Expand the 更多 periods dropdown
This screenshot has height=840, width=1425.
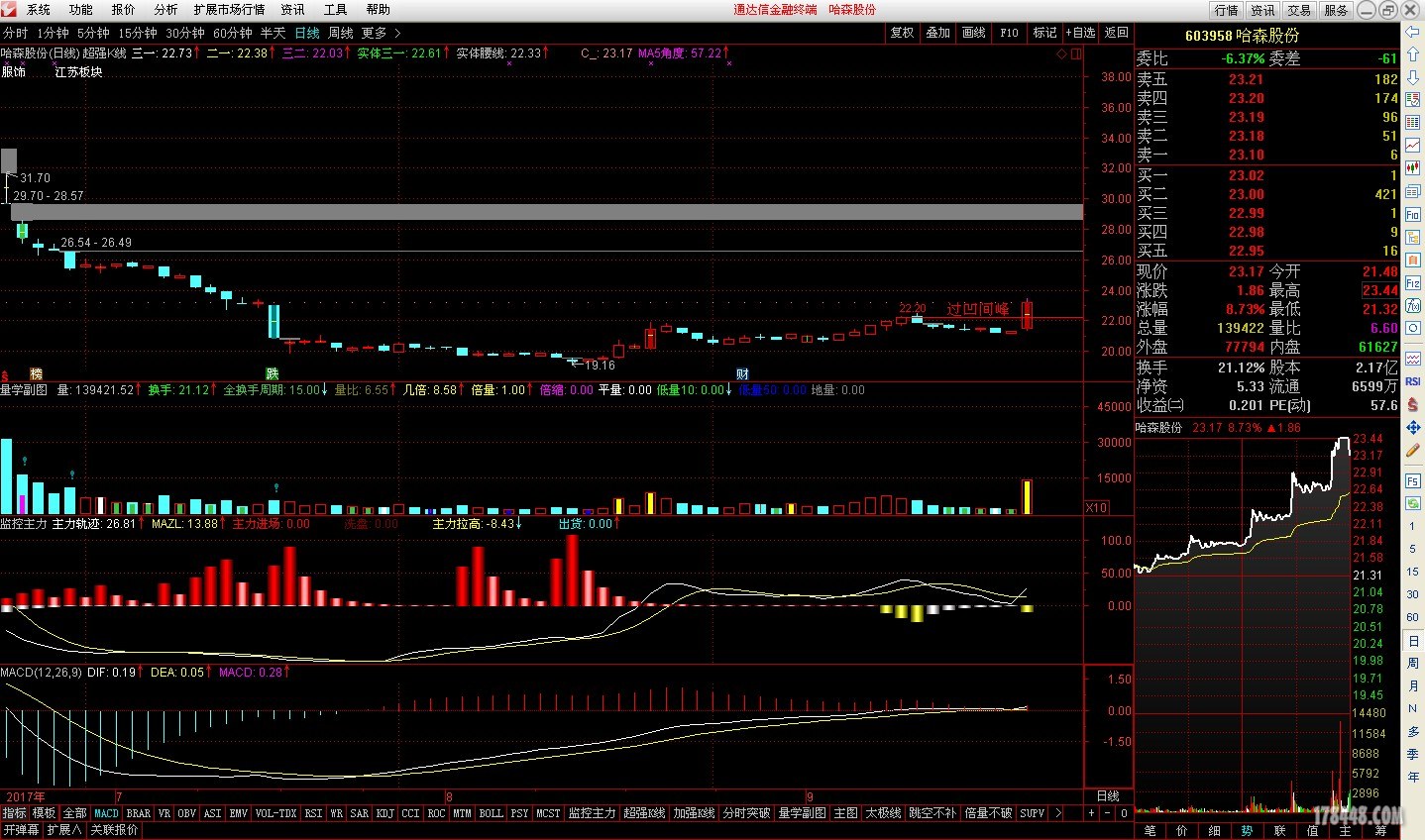[x=381, y=33]
